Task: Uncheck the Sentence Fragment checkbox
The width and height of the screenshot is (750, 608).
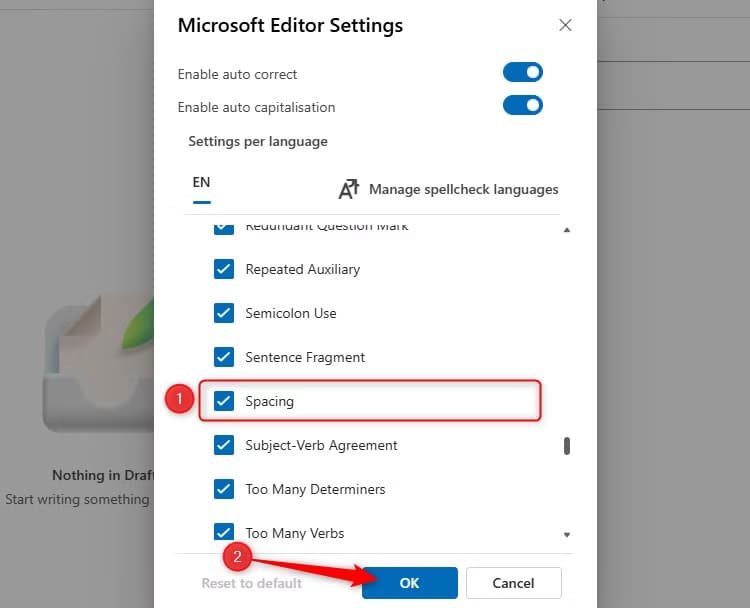Action: coord(224,357)
